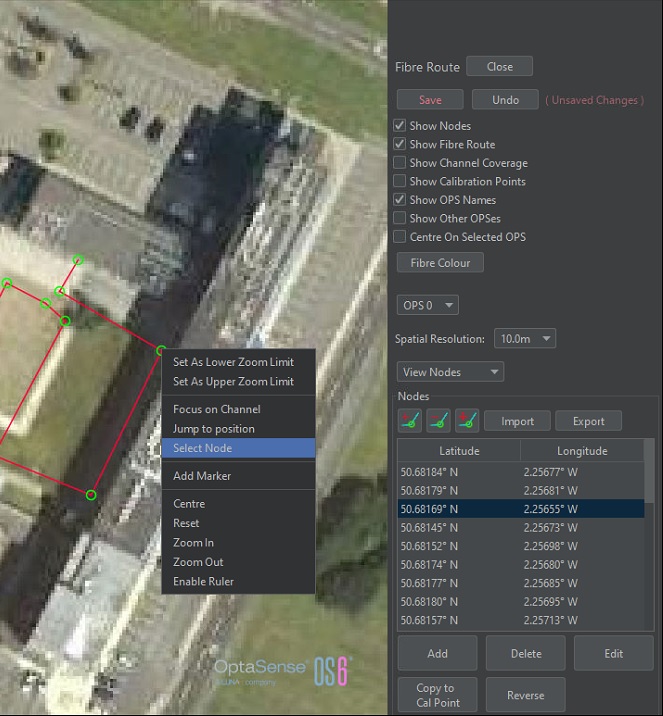Click the Delete node button
Screen dimensions: 663x716
[526, 653]
